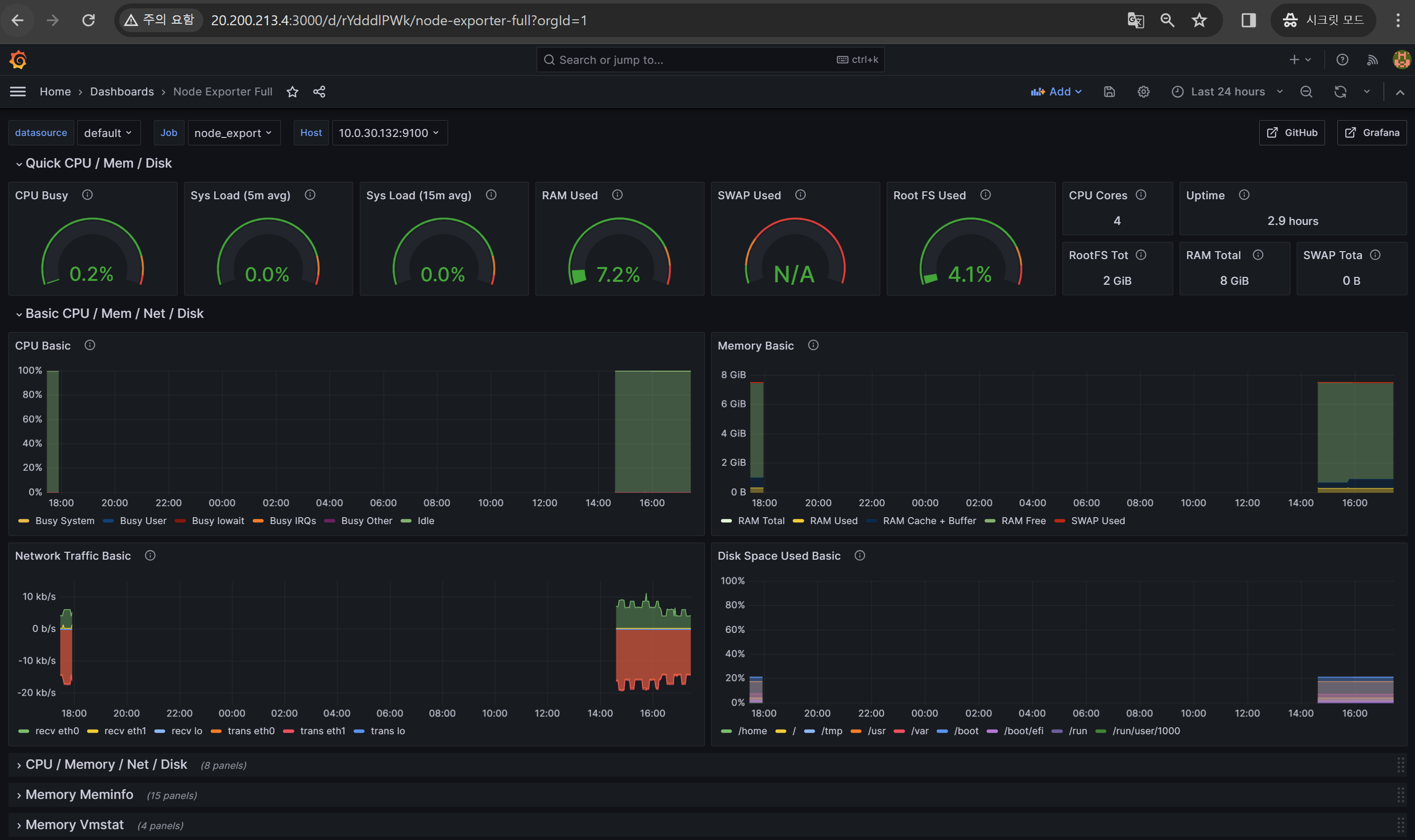Toggle Idle series in CPU Basic legend
Image resolution: width=1415 pixels, height=840 pixels.
click(425, 521)
